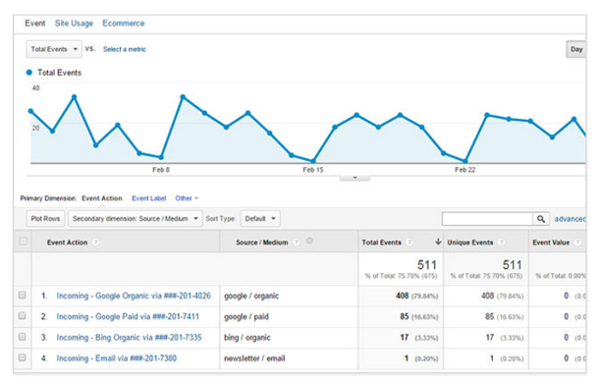Click help icon next to Source / Medium header
The image size is (600, 385).
(x=296, y=242)
